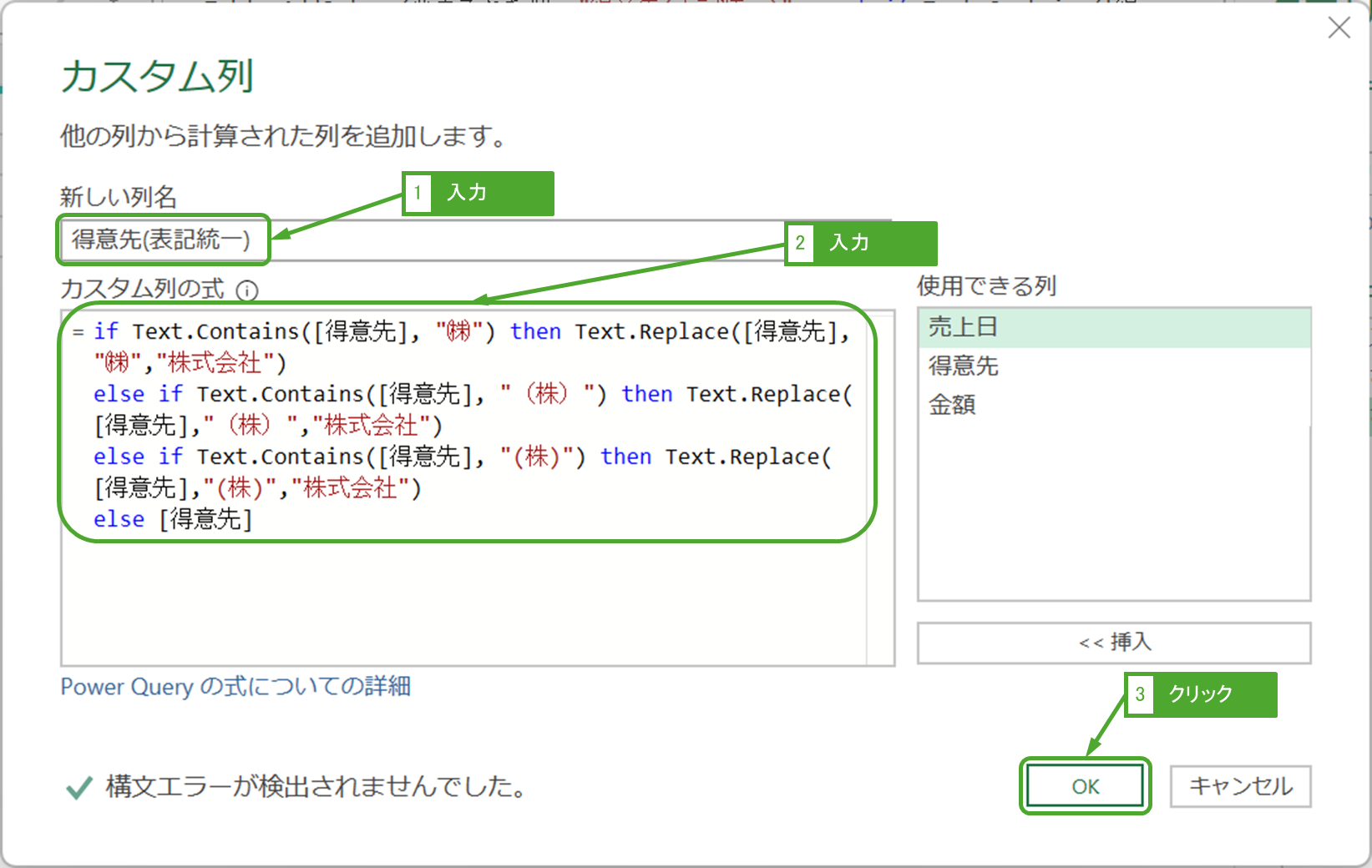
Task: Click the 新しい列名 input field
Action: click(476, 240)
